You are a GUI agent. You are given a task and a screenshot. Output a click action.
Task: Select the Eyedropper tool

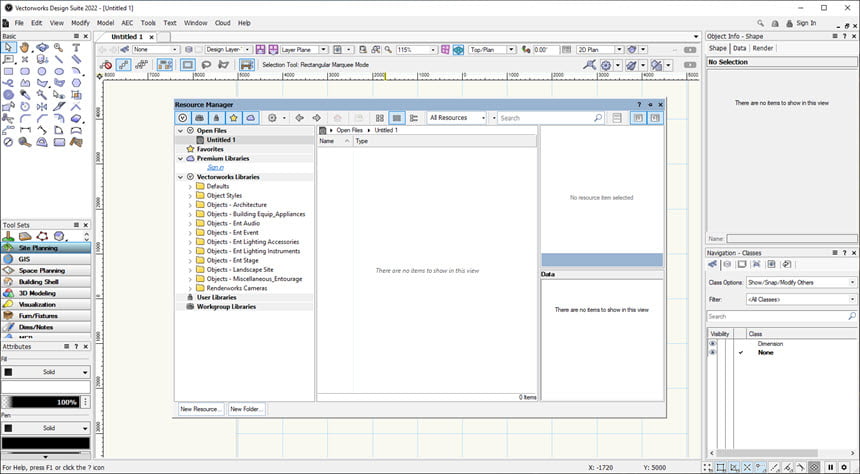pos(25,95)
